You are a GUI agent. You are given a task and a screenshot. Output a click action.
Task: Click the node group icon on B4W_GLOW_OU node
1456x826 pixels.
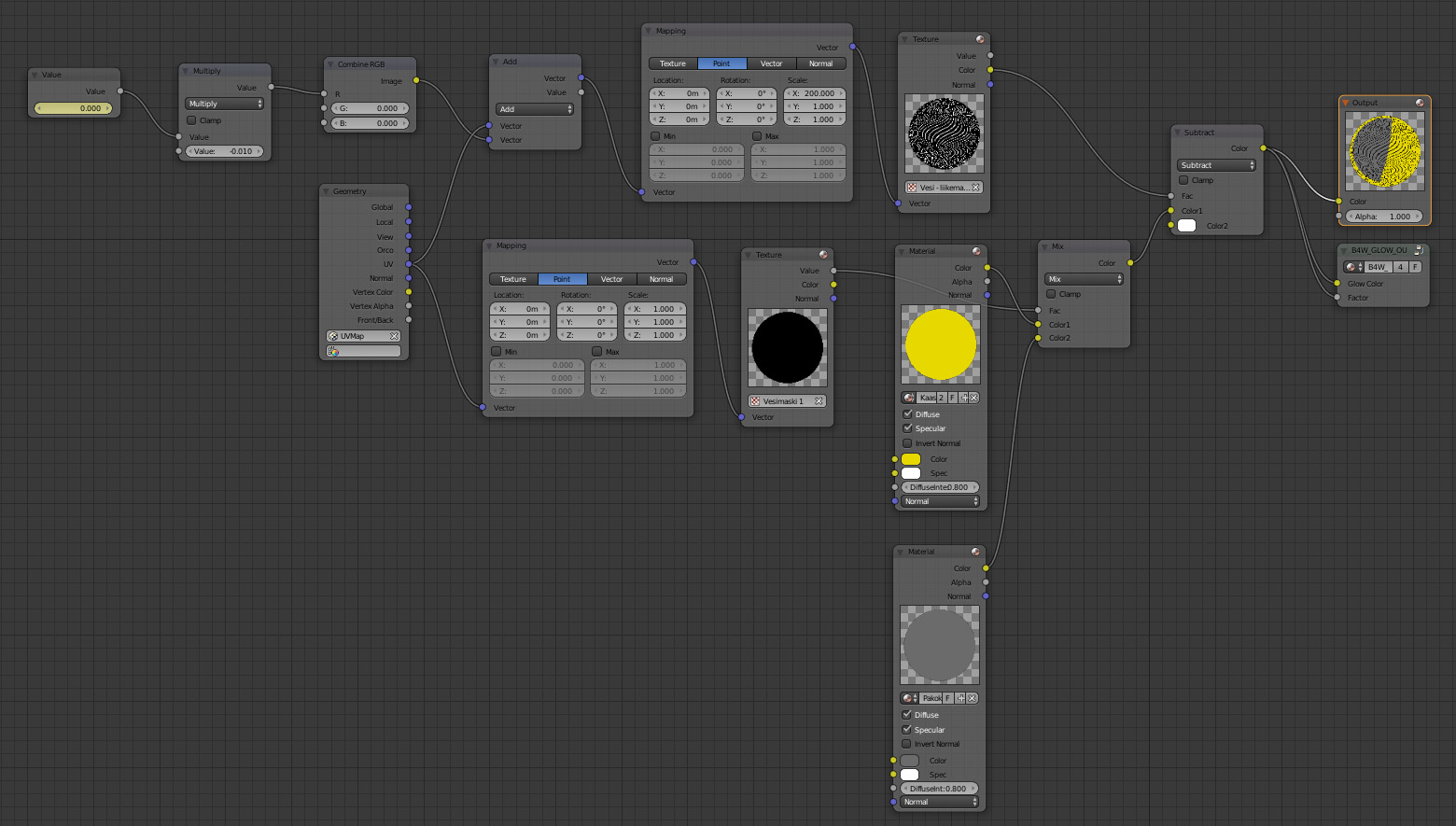pos(1418,250)
